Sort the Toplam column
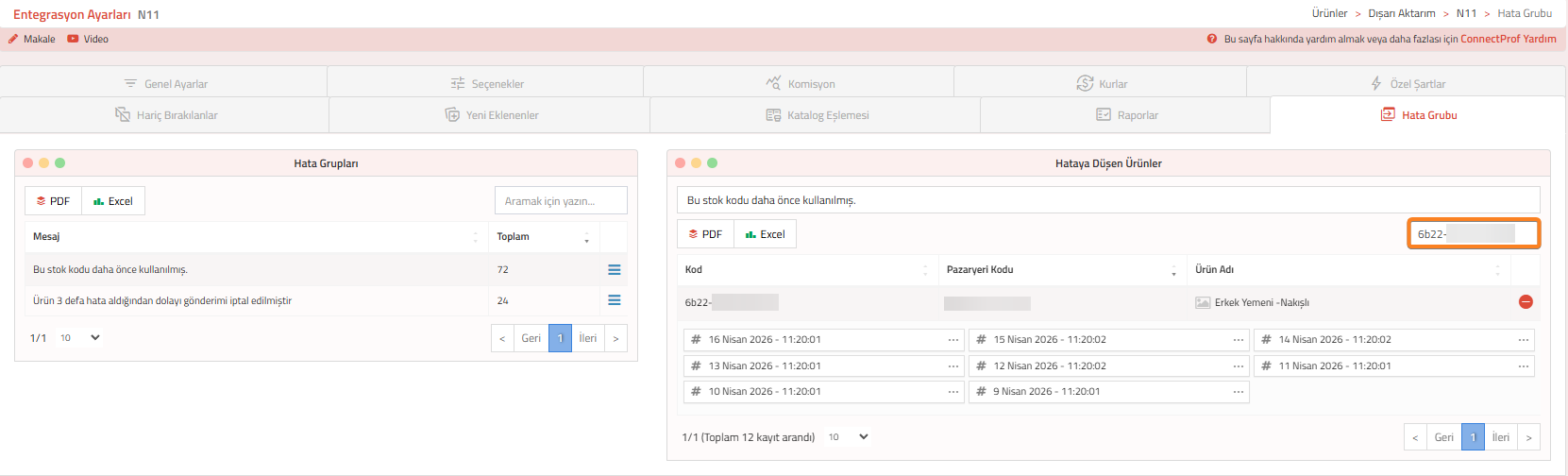Image resolution: width=1568 pixels, height=476 pixels. click(586, 237)
